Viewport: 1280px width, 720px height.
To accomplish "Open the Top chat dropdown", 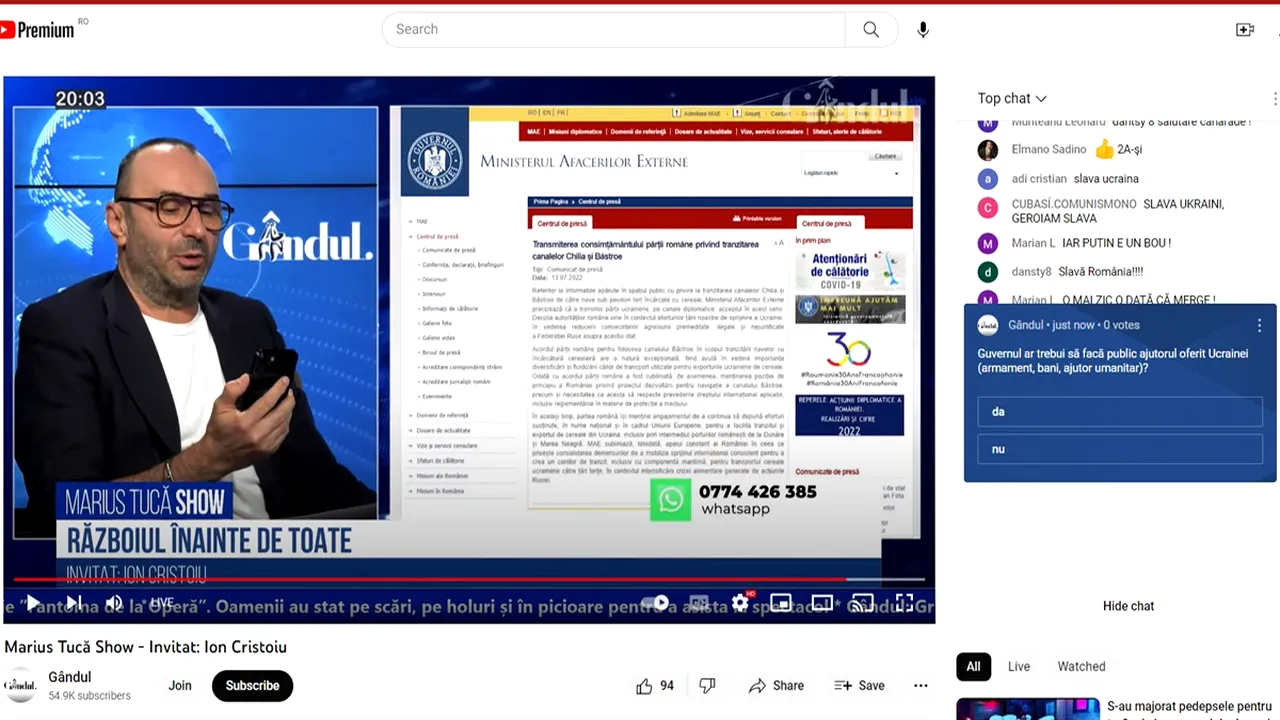I will 1012,98.
